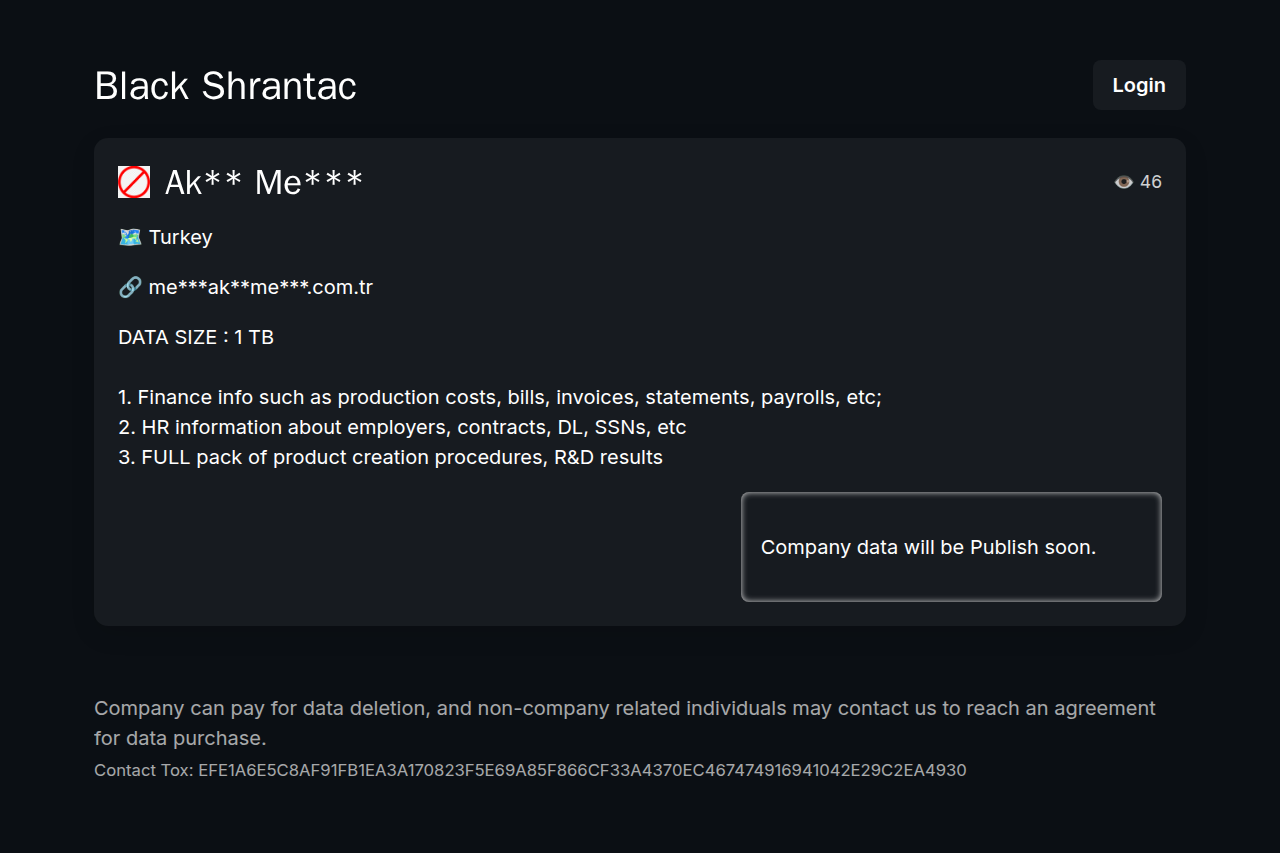This screenshot has width=1280, height=853.
Task: Click the Login button
Action: (x=1139, y=85)
